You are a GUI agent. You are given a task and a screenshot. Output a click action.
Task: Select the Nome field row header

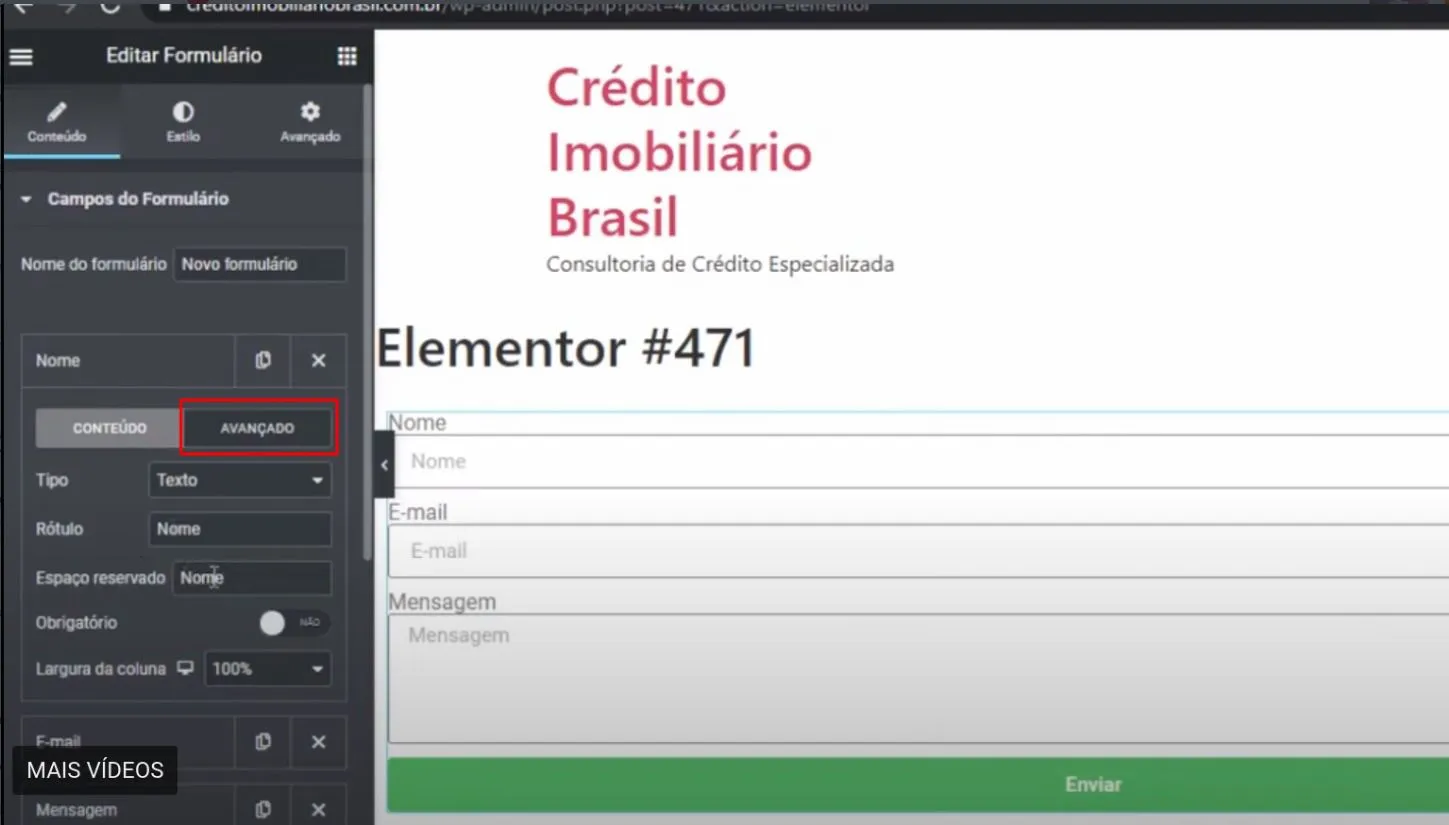(128, 361)
